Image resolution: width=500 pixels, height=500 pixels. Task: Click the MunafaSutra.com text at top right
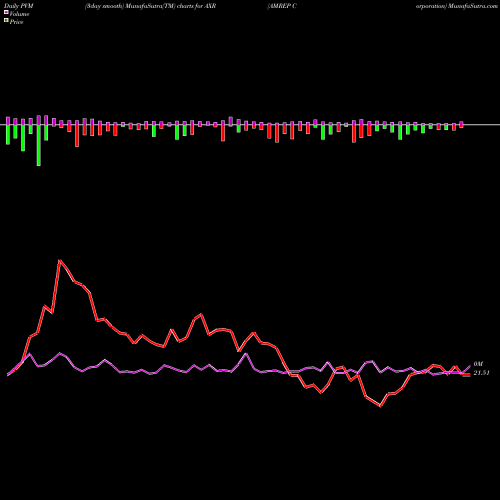click(473, 6)
